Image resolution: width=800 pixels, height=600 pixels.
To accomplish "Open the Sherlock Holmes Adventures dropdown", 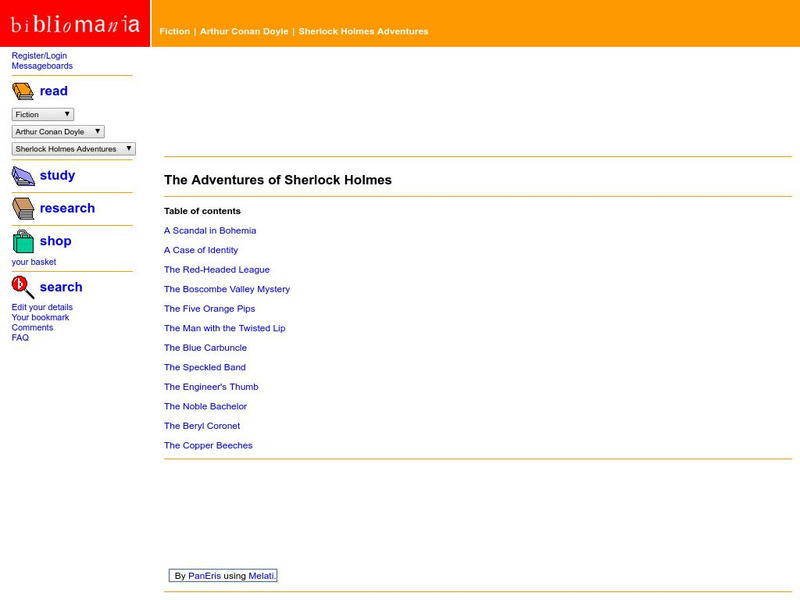I will click(73, 149).
